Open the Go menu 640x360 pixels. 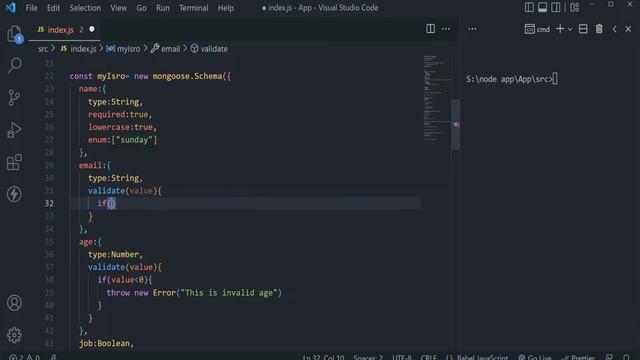141,8
